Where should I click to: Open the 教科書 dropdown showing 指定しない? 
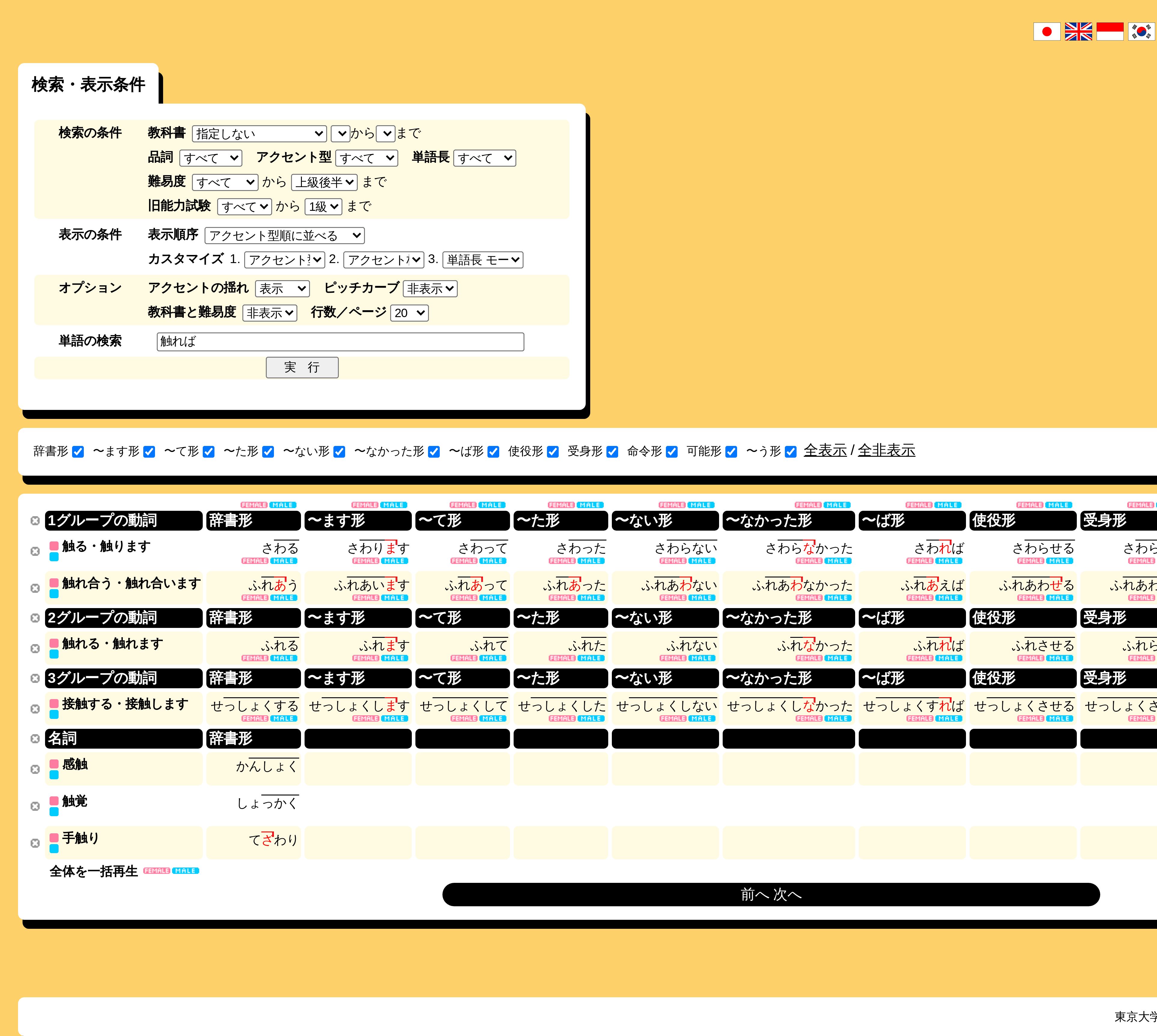pyautogui.click(x=259, y=134)
